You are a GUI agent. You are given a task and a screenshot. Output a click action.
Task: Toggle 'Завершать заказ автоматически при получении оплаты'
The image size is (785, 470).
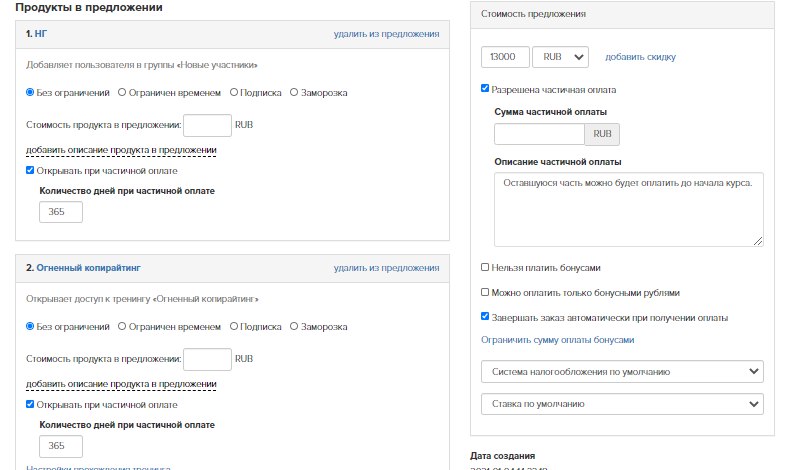(485, 316)
